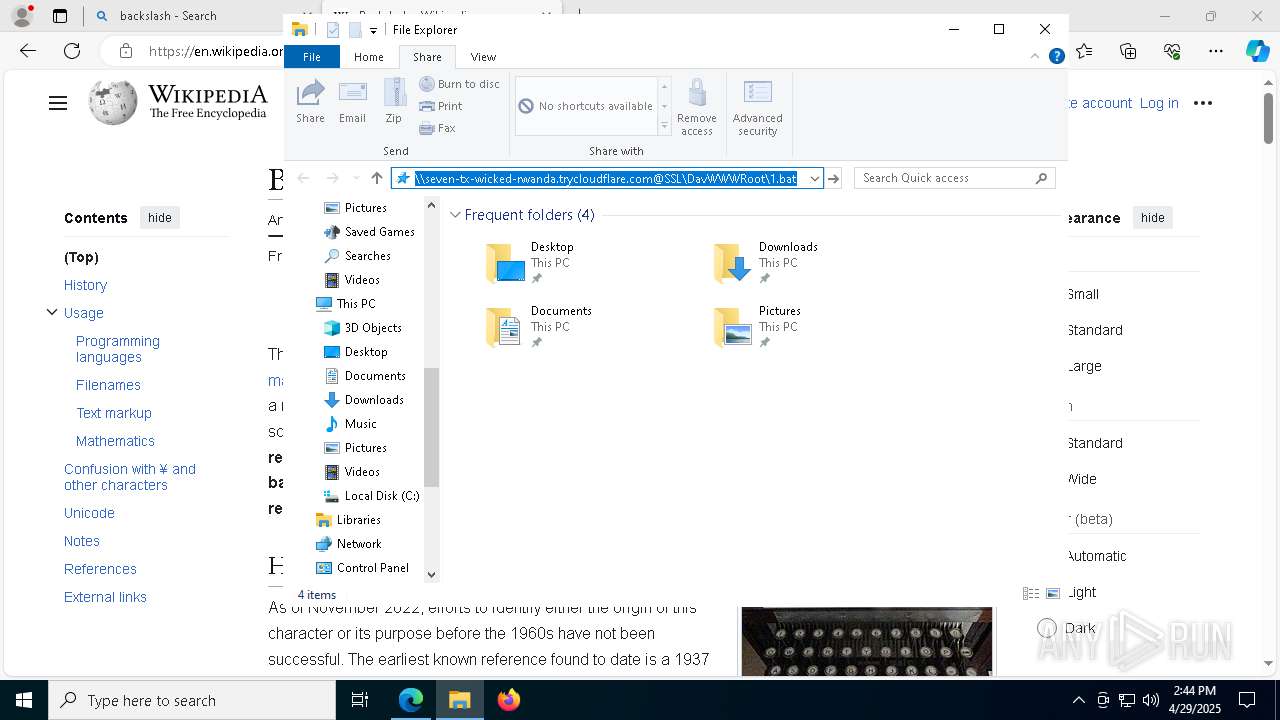The width and height of the screenshot is (1280, 720).
Task: Select Wide width option
Action: click(1081, 479)
